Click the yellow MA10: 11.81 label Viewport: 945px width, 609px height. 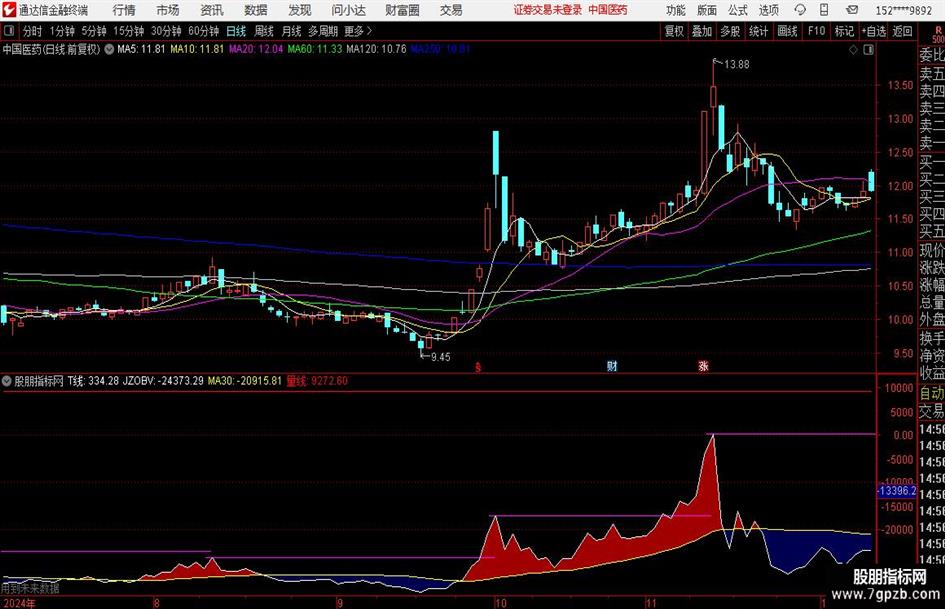[197, 49]
